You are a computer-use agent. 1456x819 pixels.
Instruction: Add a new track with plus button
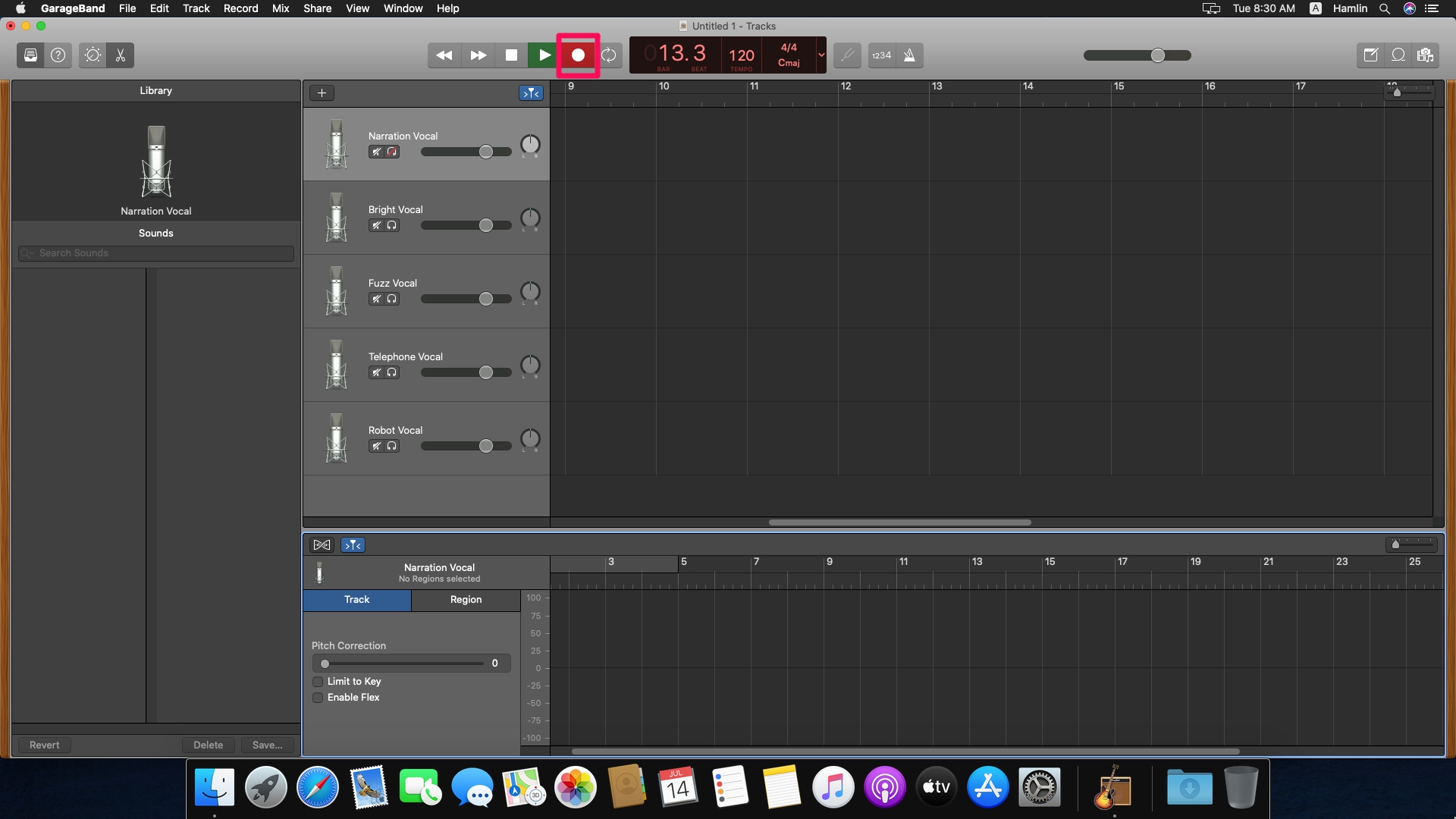pos(322,93)
